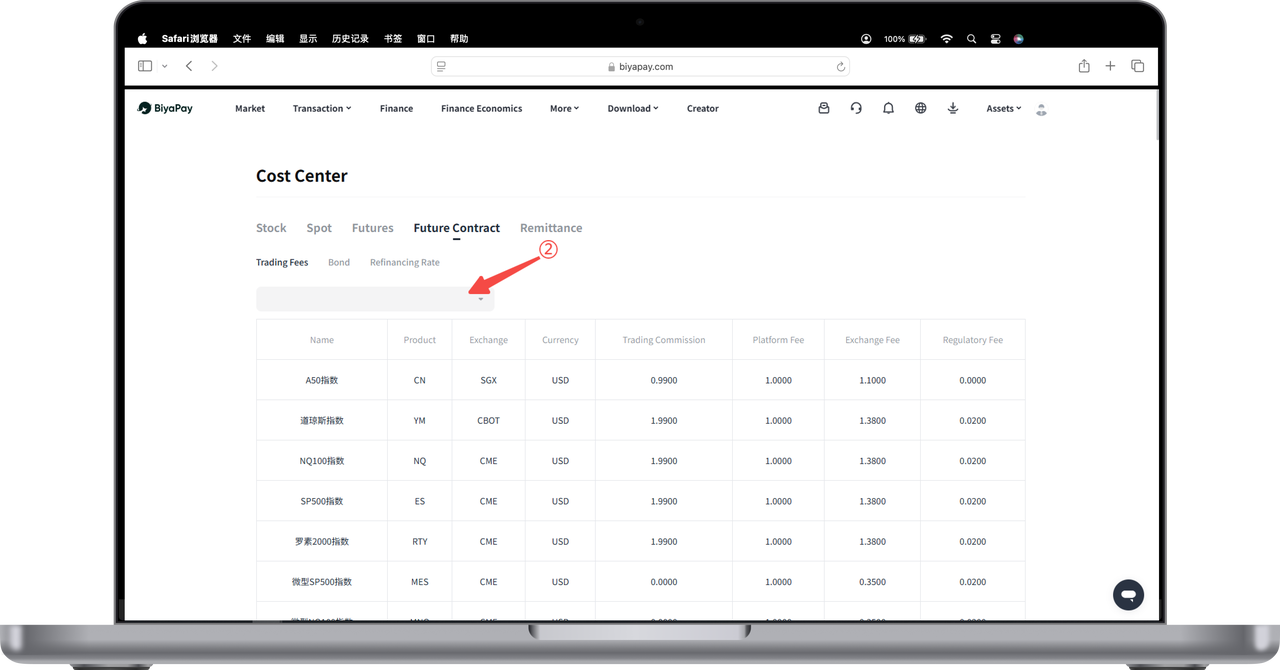
Task: Switch to the Stock tab
Action: 271,228
